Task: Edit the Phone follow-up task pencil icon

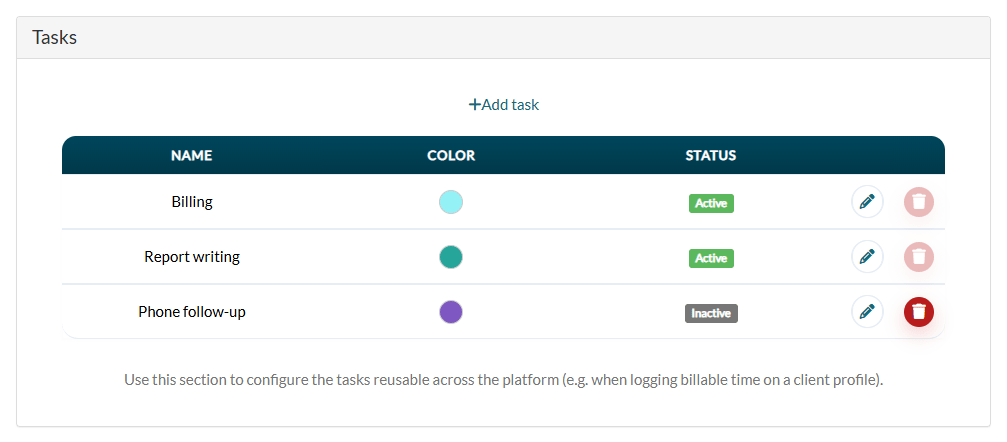Action: 867,312
